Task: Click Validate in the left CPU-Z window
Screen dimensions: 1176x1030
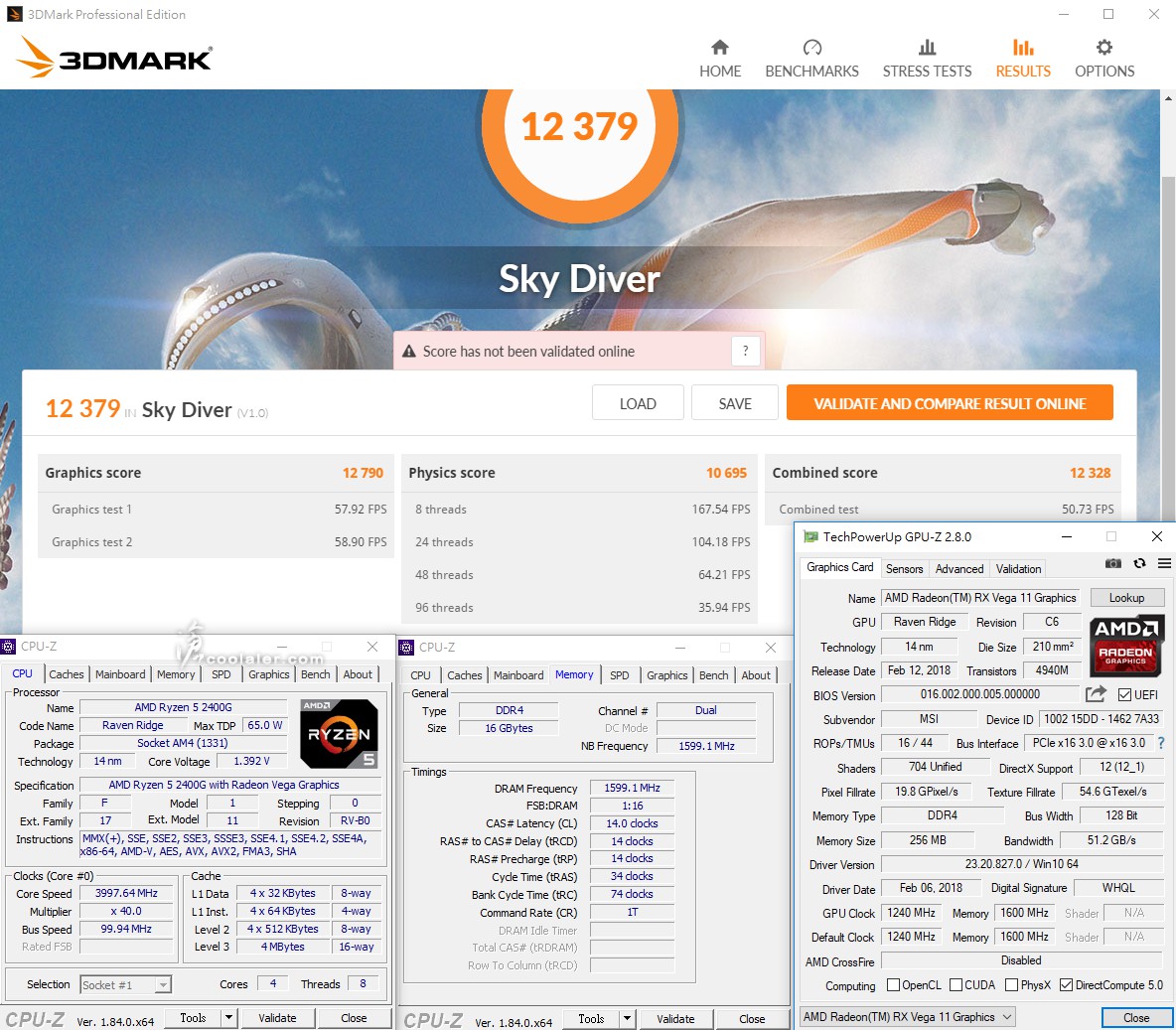Action: pos(277,1018)
